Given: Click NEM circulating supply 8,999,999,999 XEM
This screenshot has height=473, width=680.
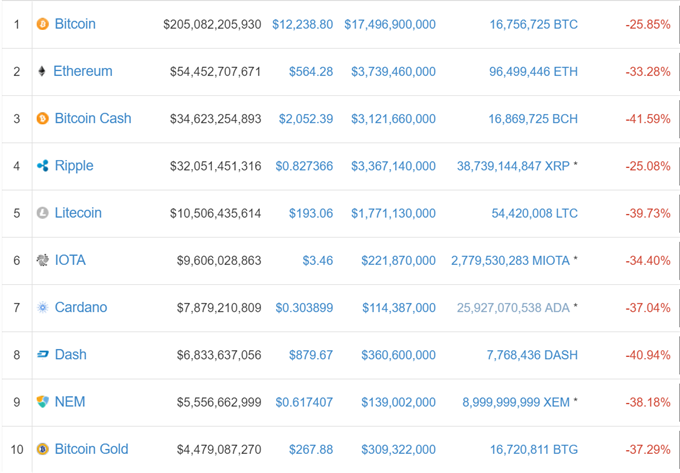Looking at the screenshot, I should point(516,402).
